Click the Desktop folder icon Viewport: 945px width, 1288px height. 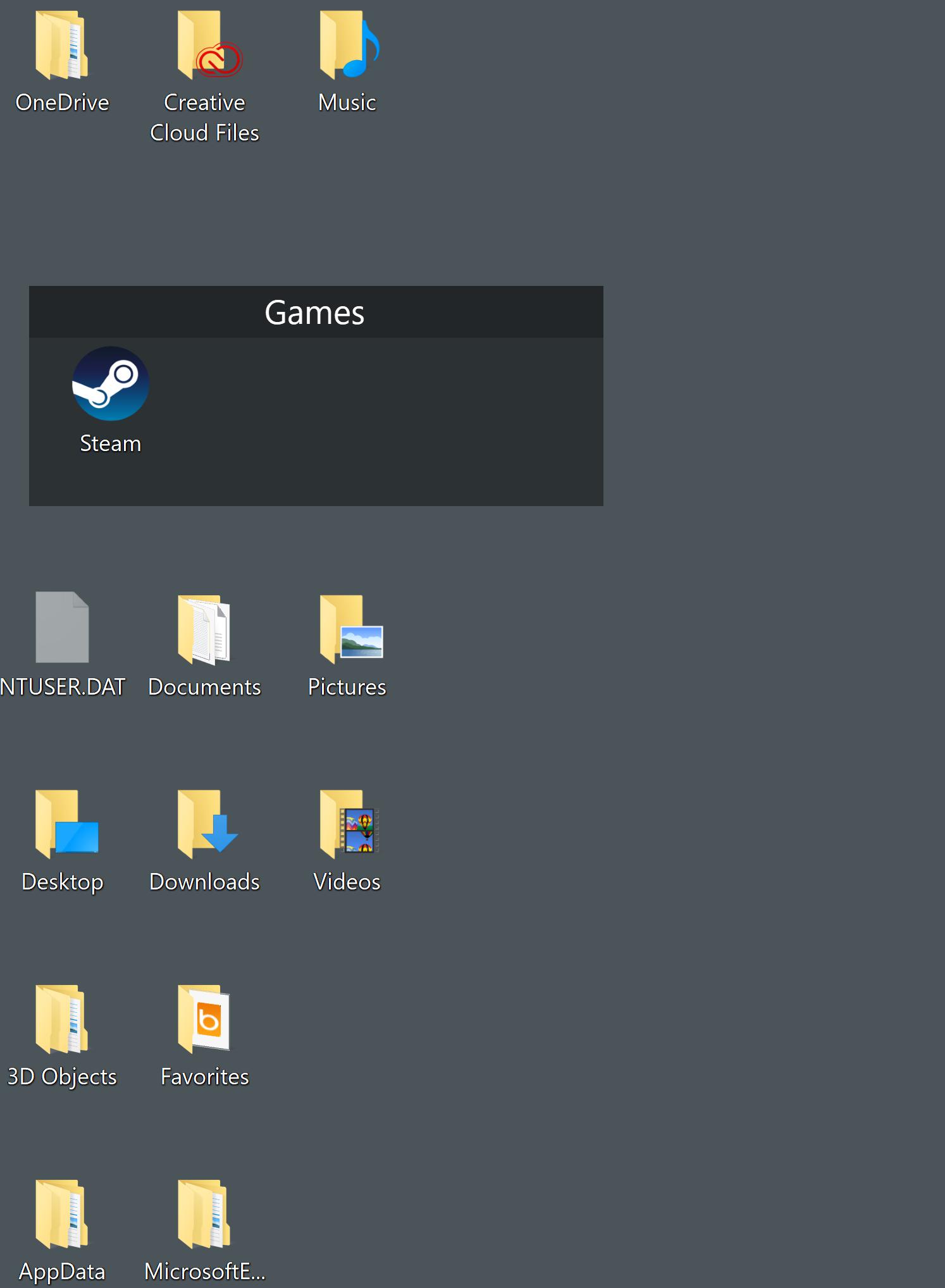(x=67, y=824)
